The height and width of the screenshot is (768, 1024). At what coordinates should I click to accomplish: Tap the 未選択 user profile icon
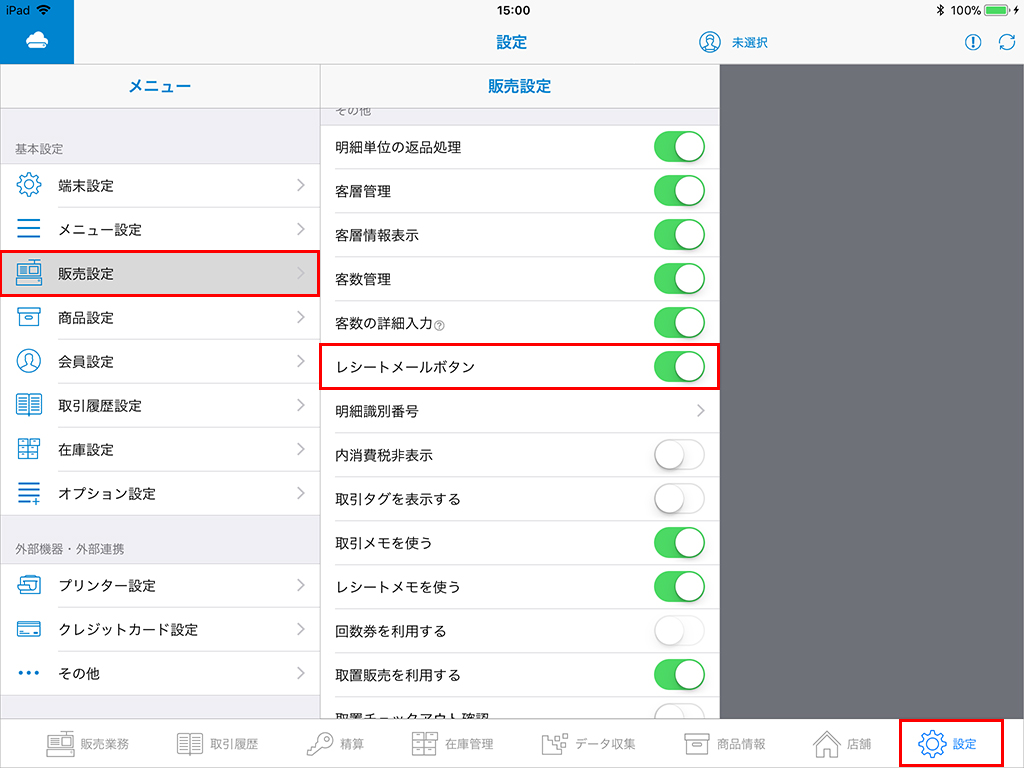pos(710,42)
